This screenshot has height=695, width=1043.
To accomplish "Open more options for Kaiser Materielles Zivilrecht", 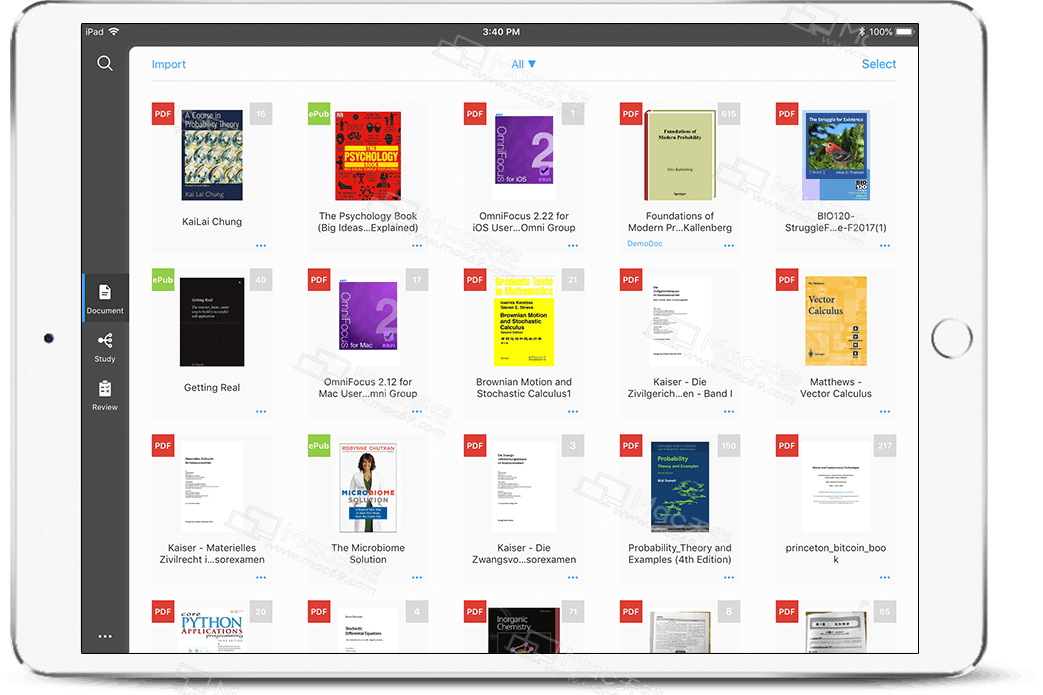I will click(261, 577).
